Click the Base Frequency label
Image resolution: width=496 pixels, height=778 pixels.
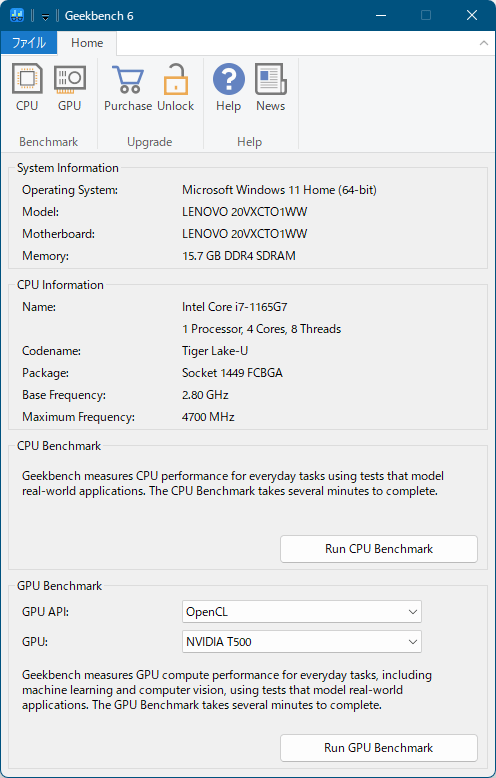64,395
